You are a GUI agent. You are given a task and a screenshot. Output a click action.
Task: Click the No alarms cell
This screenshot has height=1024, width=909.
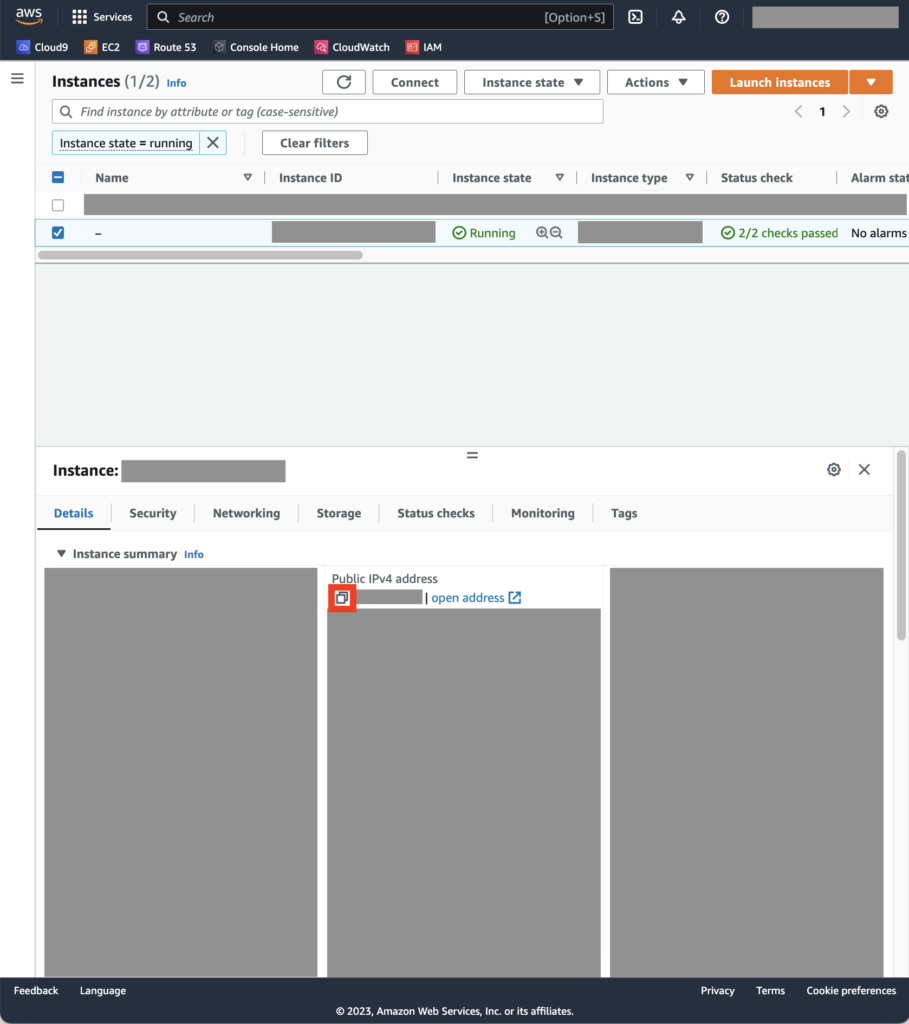[x=878, y=233]
